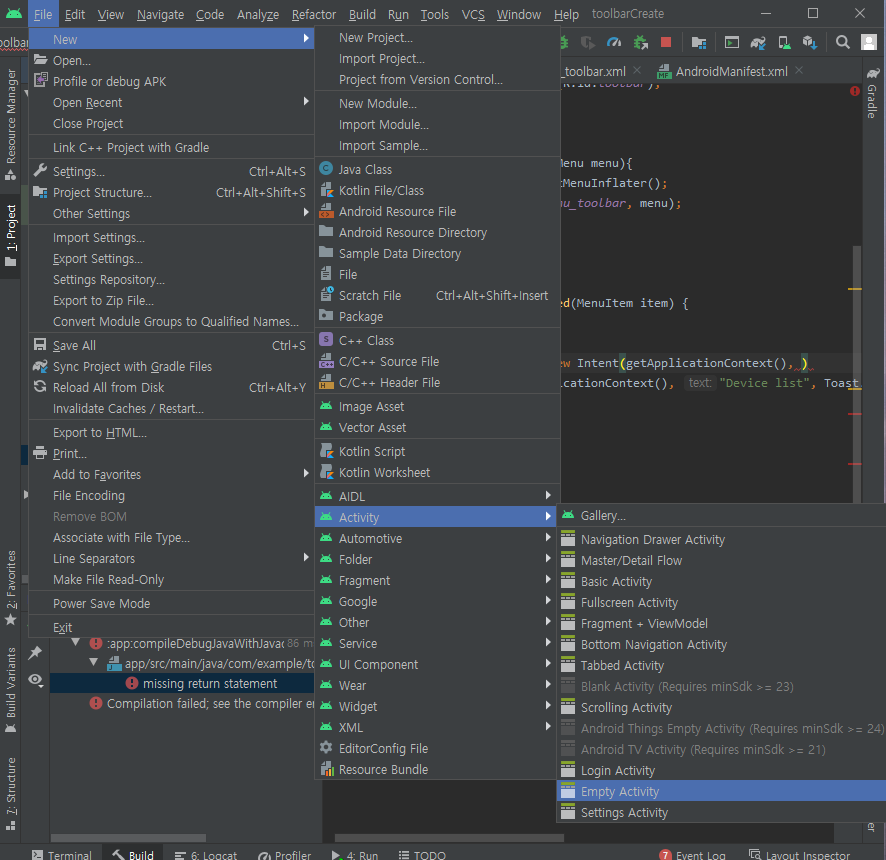Choose Android Resource File entry
Image resolution: width=886 pixels, height=860 pixels.
437,211
